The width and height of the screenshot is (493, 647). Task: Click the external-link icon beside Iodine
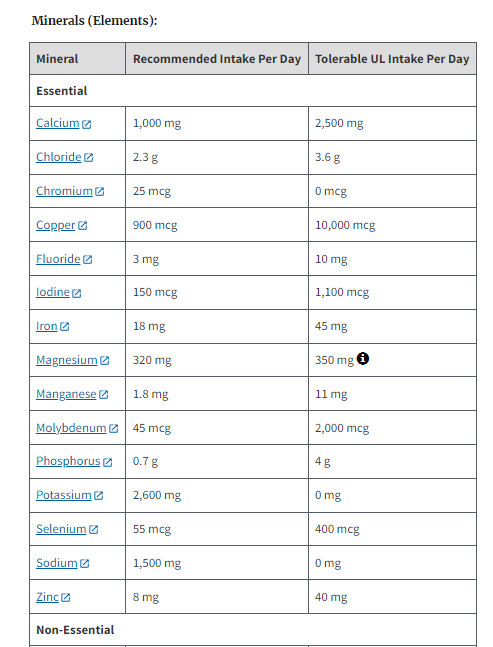[77, 293]
